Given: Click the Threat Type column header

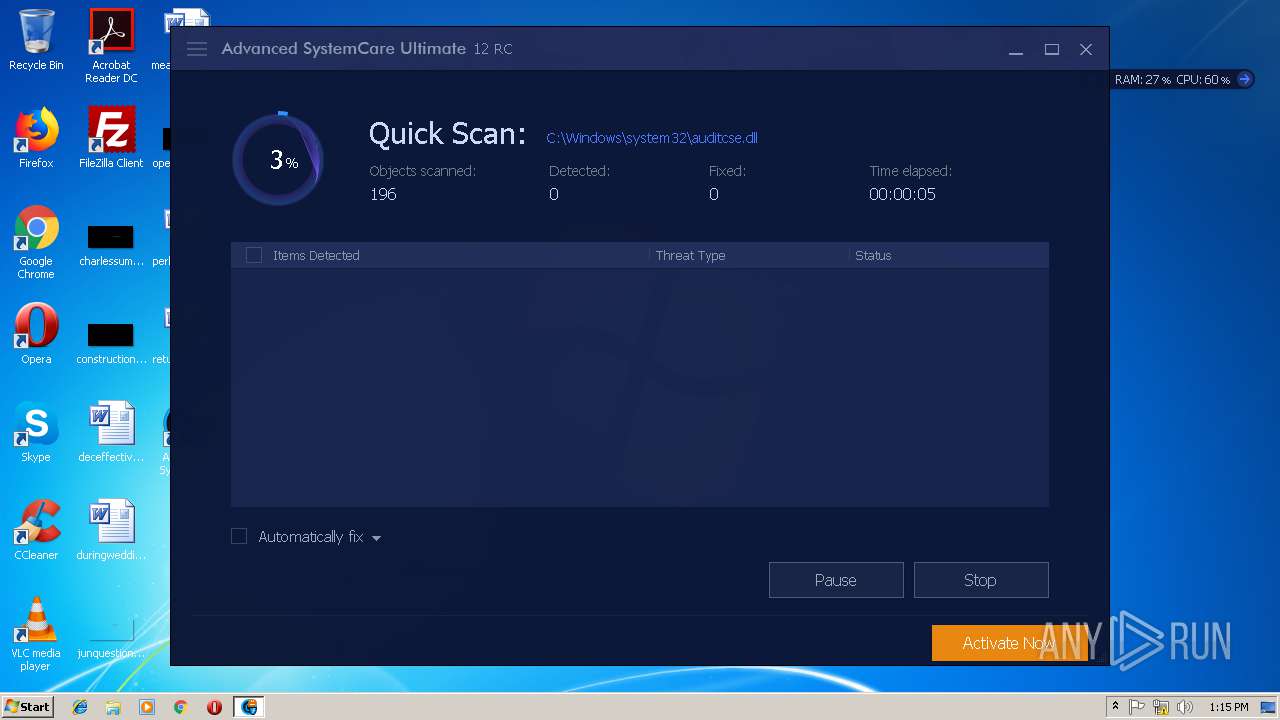Looking at the screenshot, I should 691,255.
